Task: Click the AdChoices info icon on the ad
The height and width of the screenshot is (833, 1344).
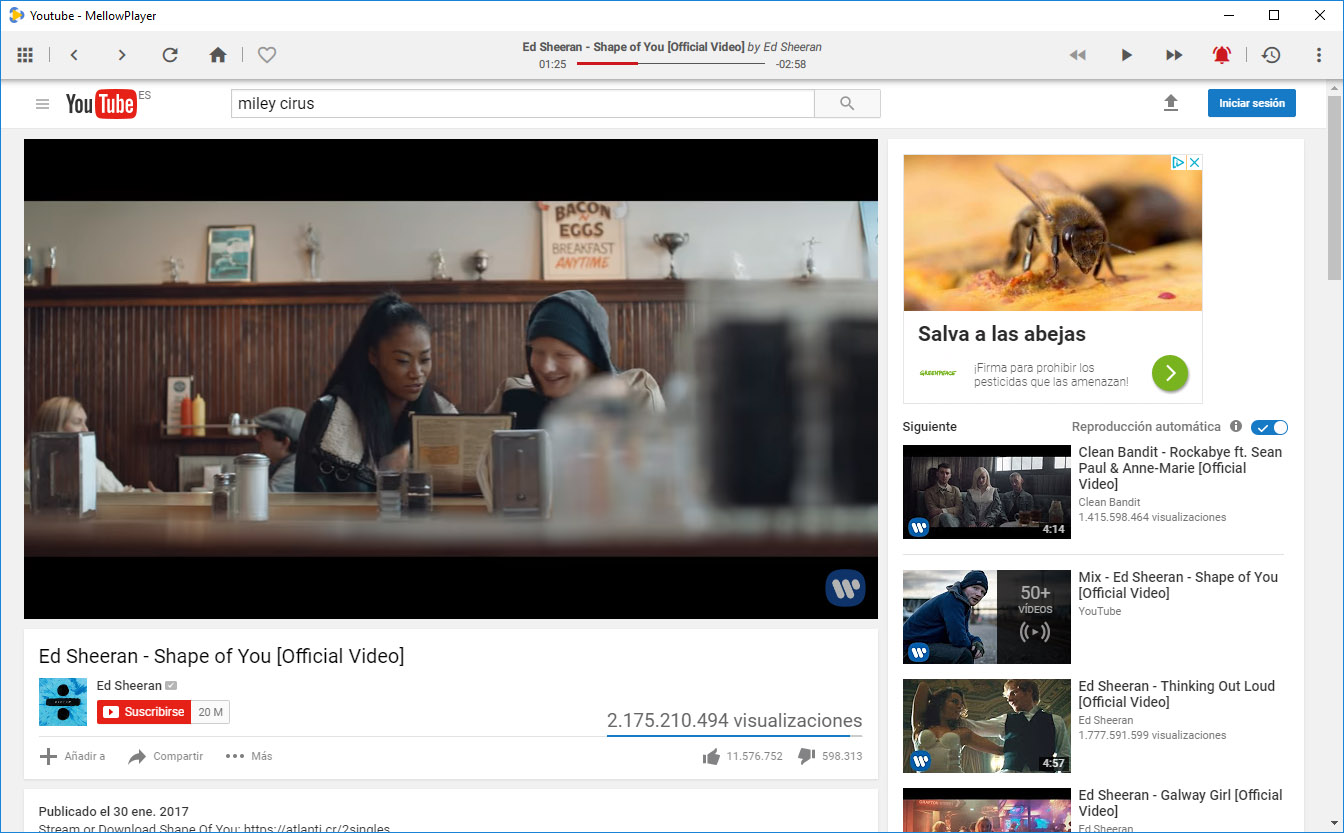Action: [x=1178, y=162]
